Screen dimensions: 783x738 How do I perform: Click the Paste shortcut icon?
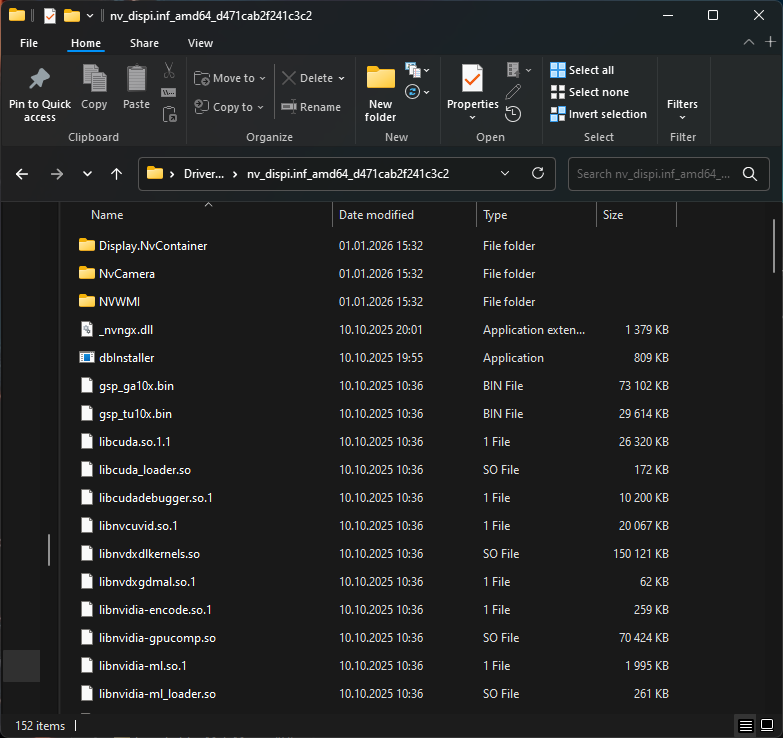[x=169, y=114]
